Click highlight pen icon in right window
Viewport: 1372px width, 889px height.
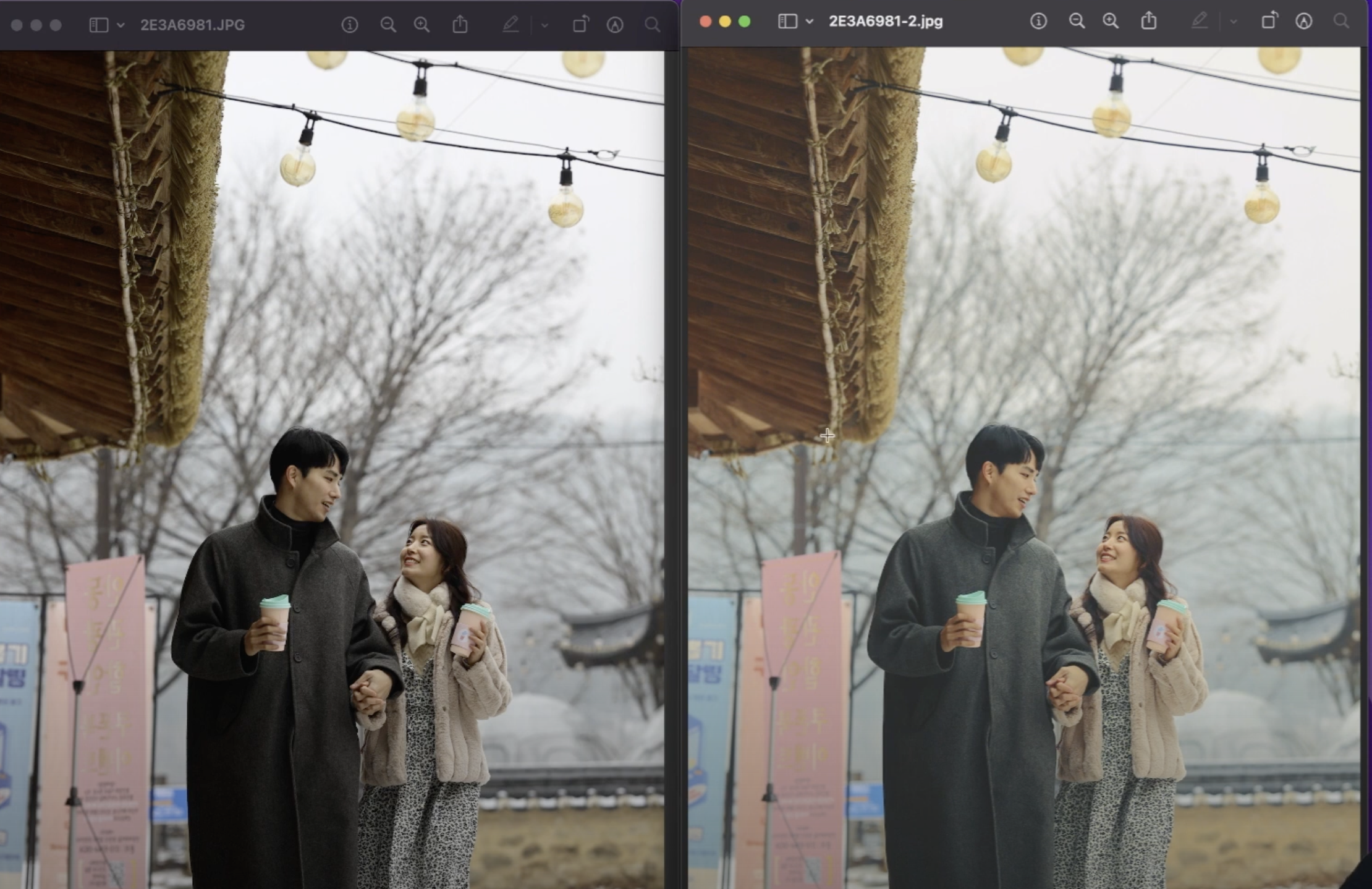[x=1199, y=22]
